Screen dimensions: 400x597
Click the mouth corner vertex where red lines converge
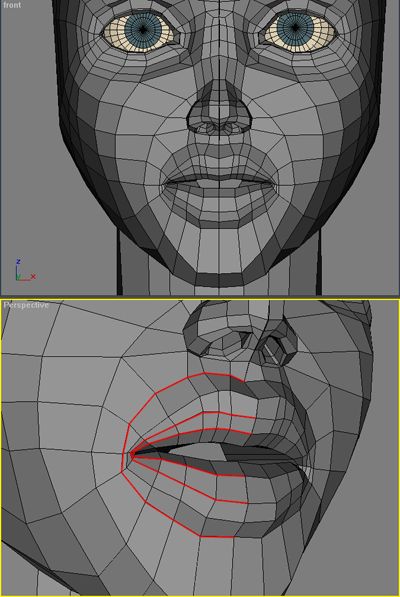click(132, 454)
